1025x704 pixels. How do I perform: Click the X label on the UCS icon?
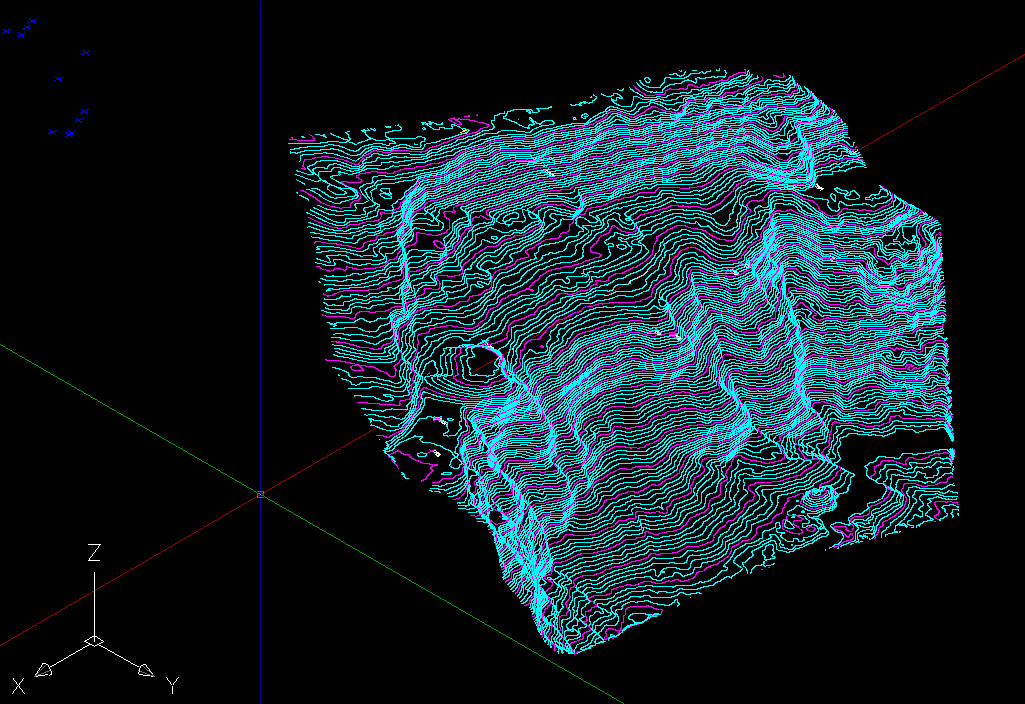(x=18, y=685)
